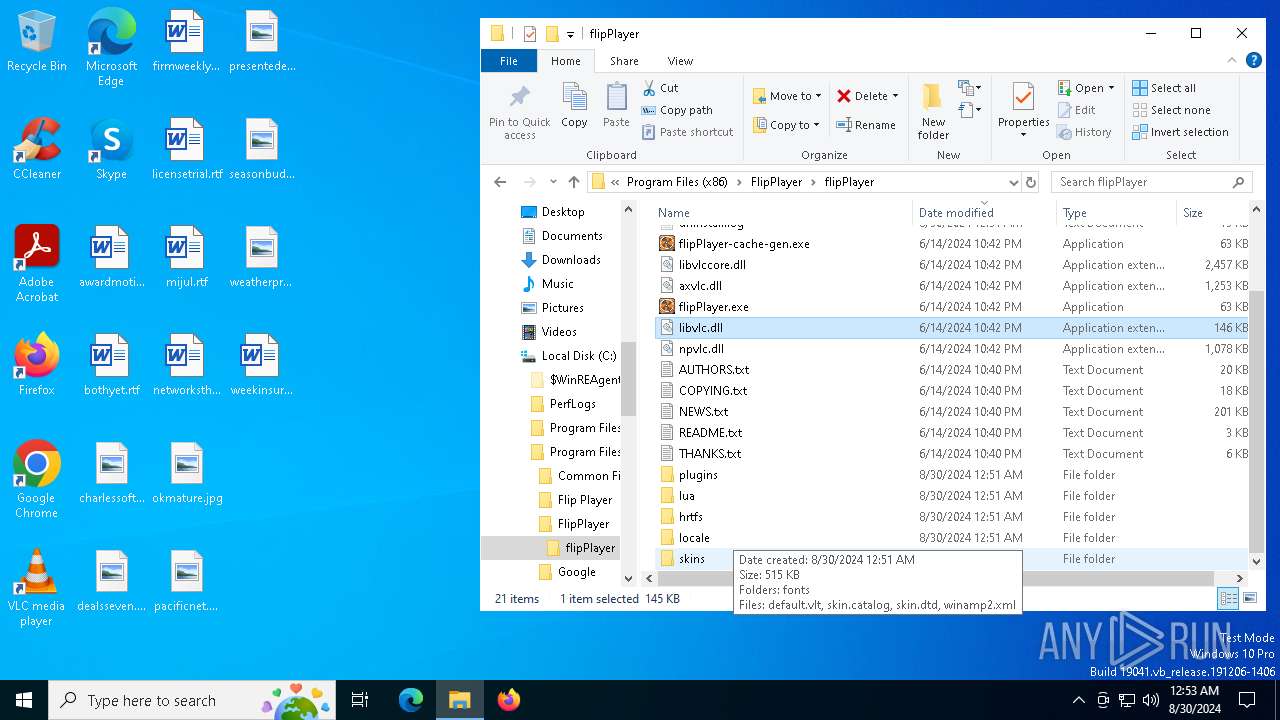This screenshot has height=720, width=1280.
Task: Click the Paste ribbon icon
Action: pyautogui.click(x=616, y=106)
